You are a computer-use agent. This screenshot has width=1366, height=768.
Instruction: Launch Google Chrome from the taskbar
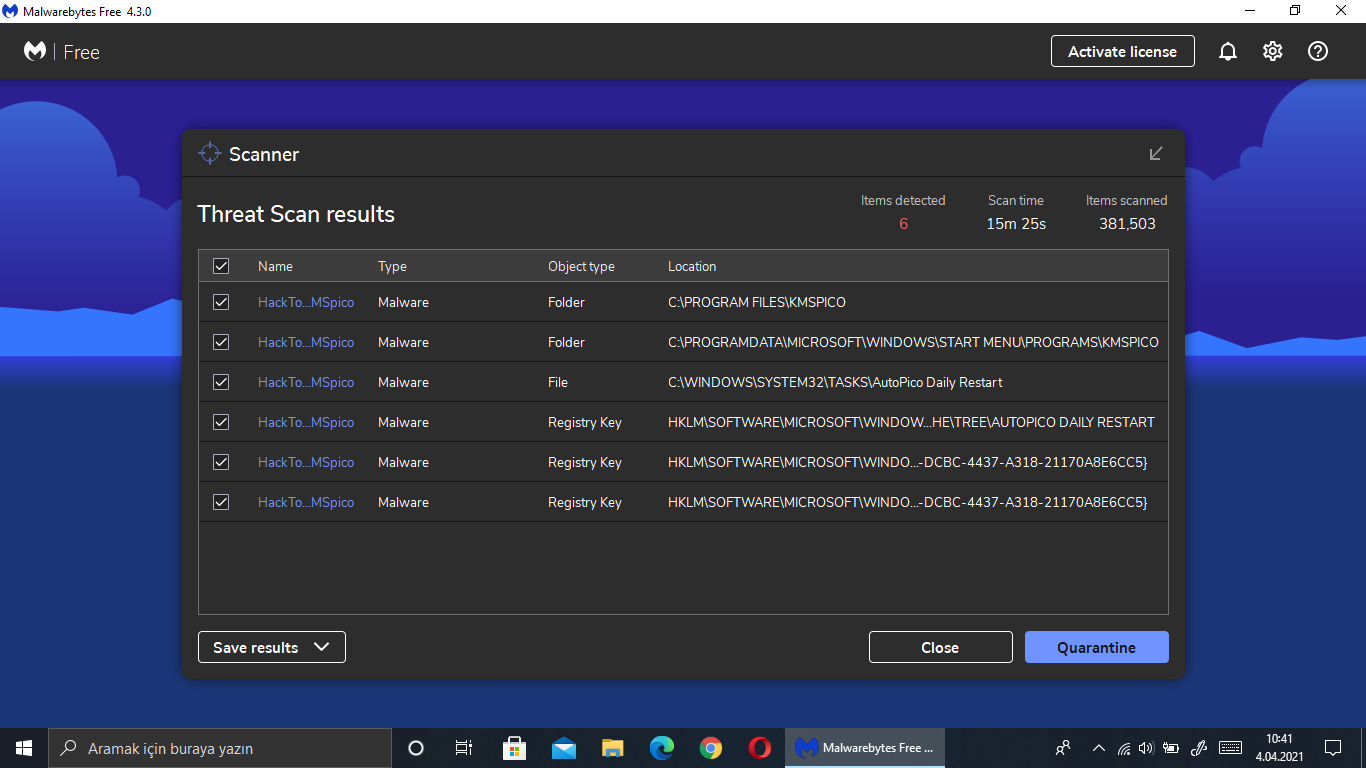(711, 748)
